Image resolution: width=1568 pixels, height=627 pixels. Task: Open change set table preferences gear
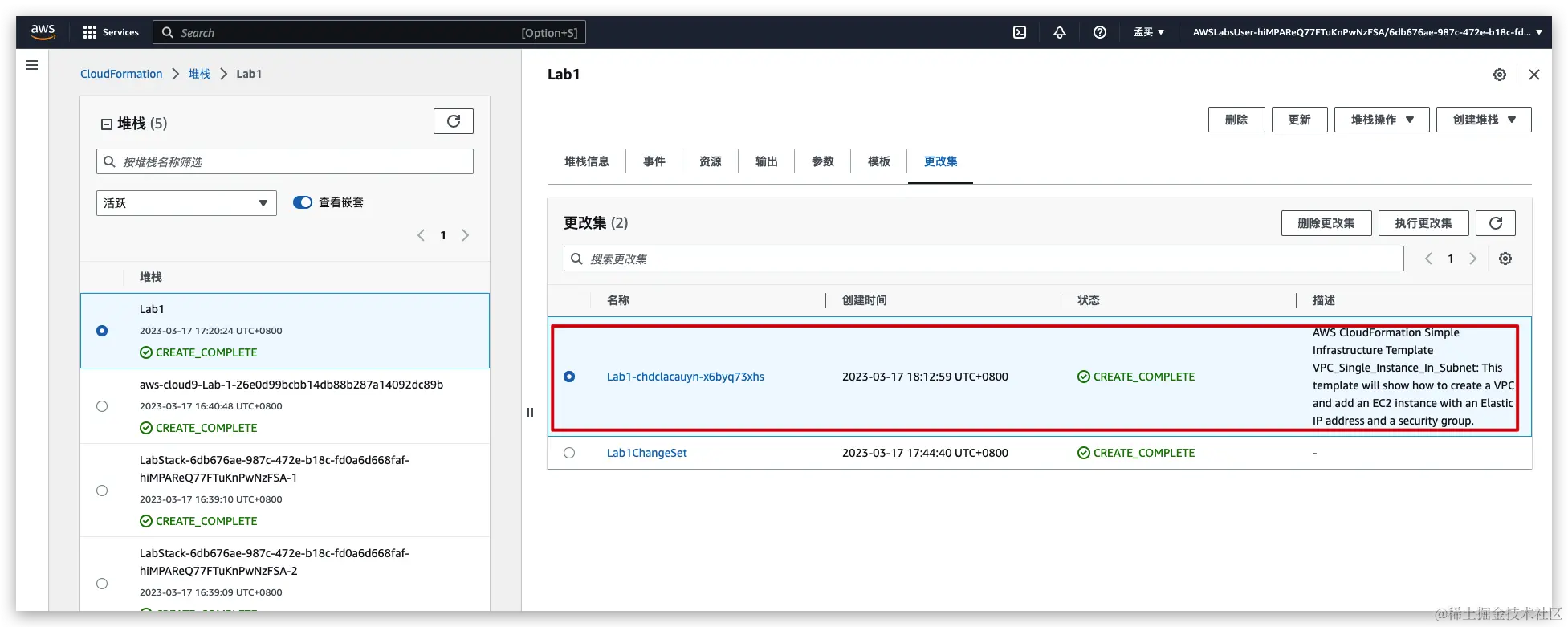point(1505,259)
